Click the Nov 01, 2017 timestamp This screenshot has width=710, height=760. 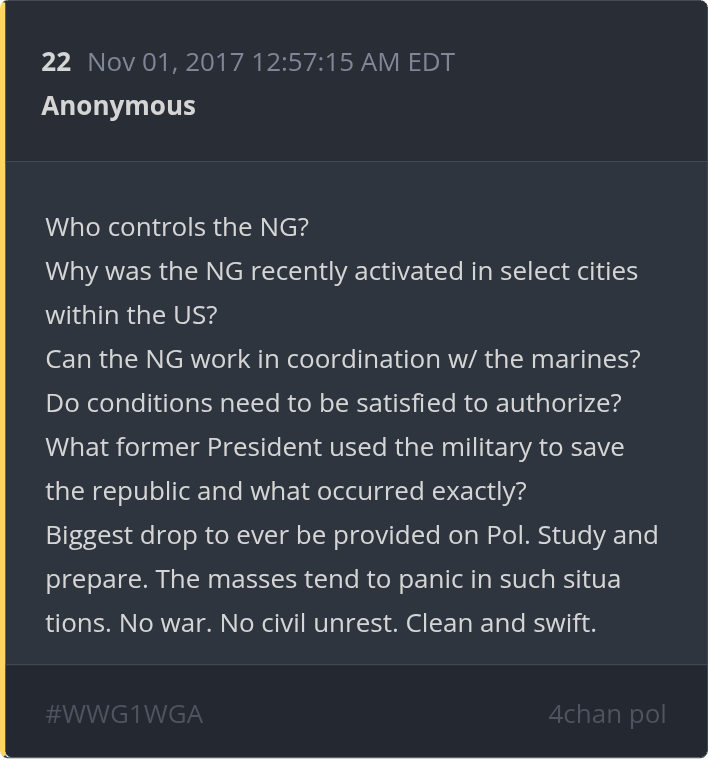pos(271,62)
